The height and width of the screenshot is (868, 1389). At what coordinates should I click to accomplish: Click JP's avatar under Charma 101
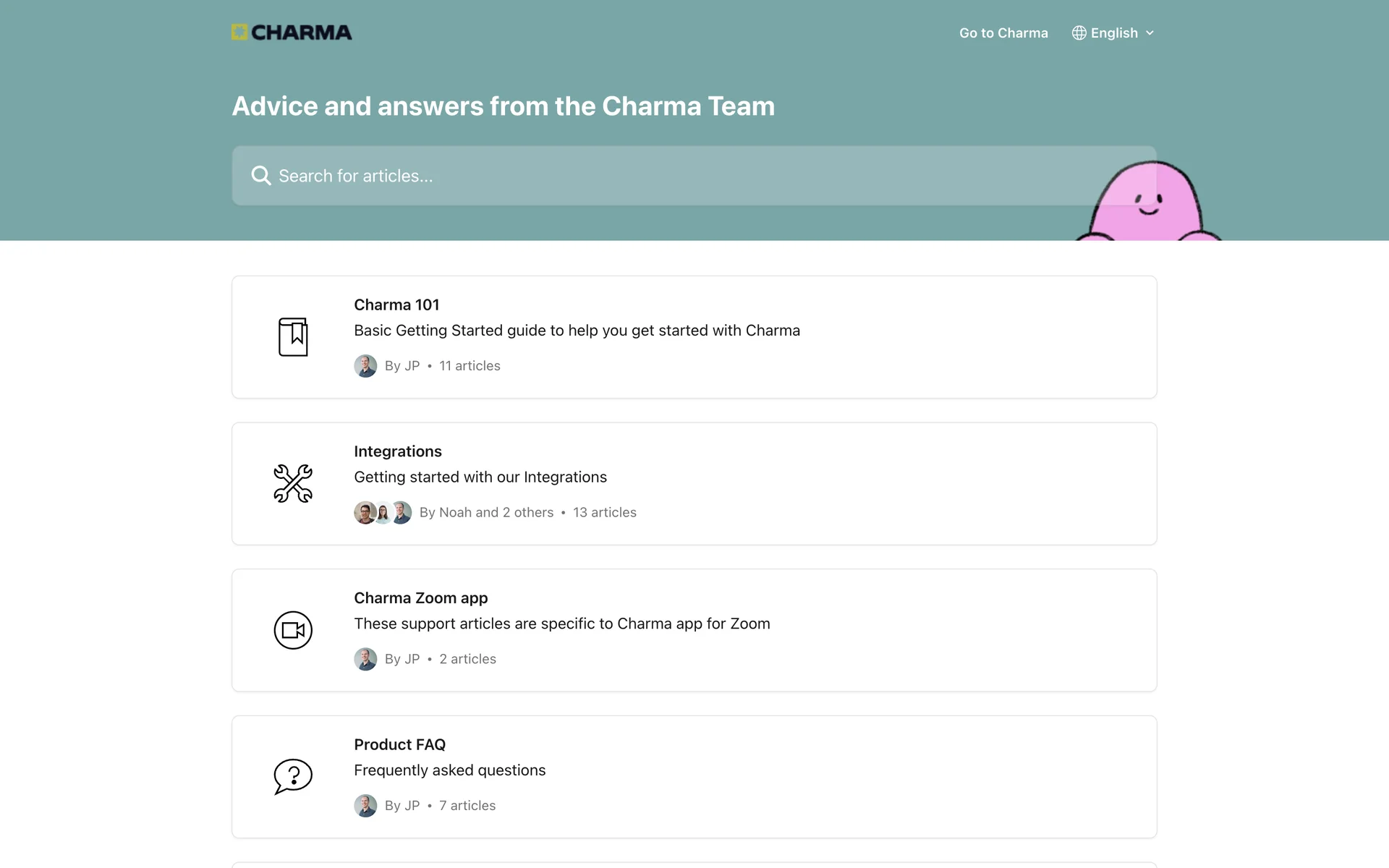[365, 366]
